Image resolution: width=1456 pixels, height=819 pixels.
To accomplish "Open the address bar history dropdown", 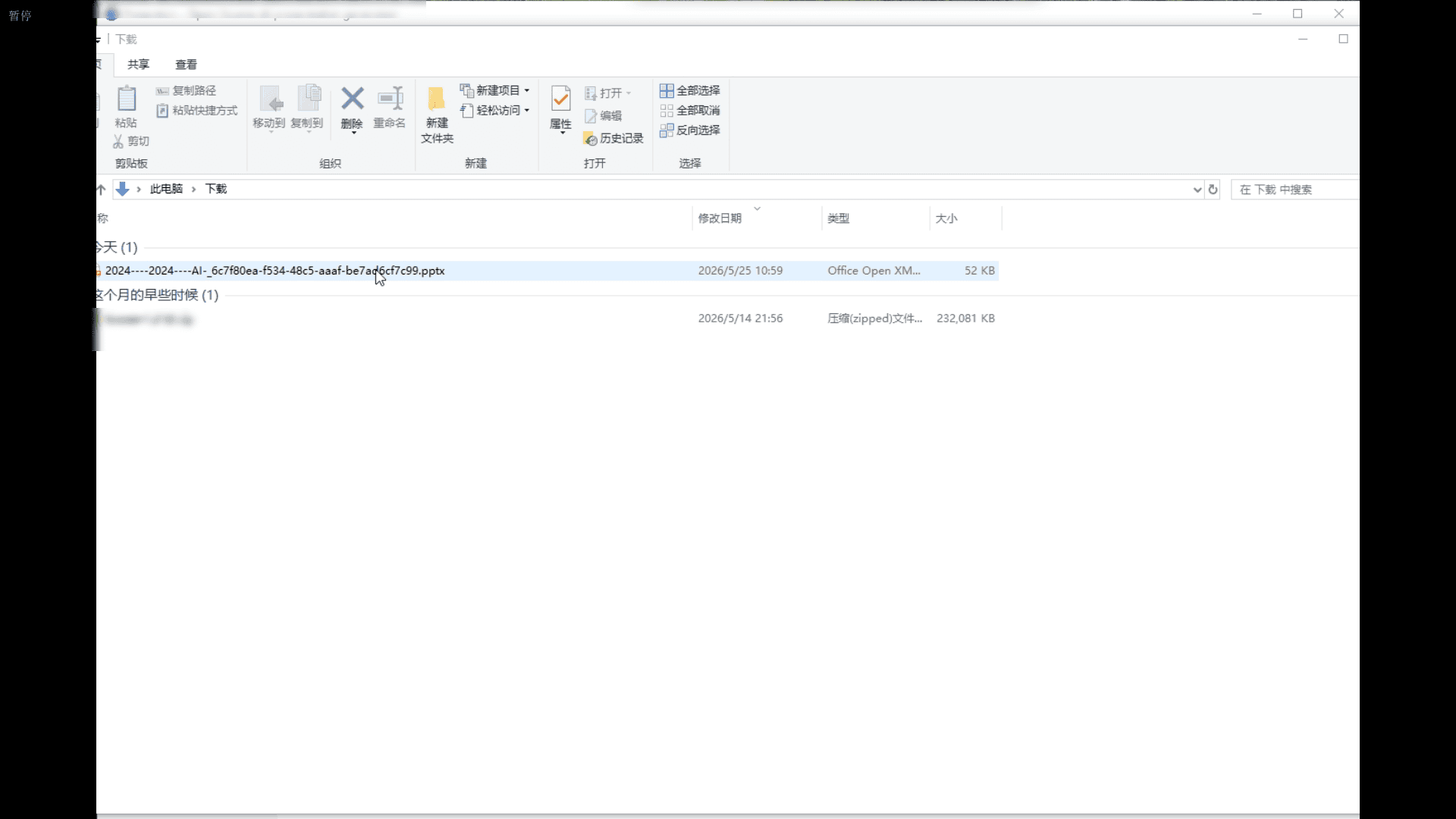I will [1197, 190].
